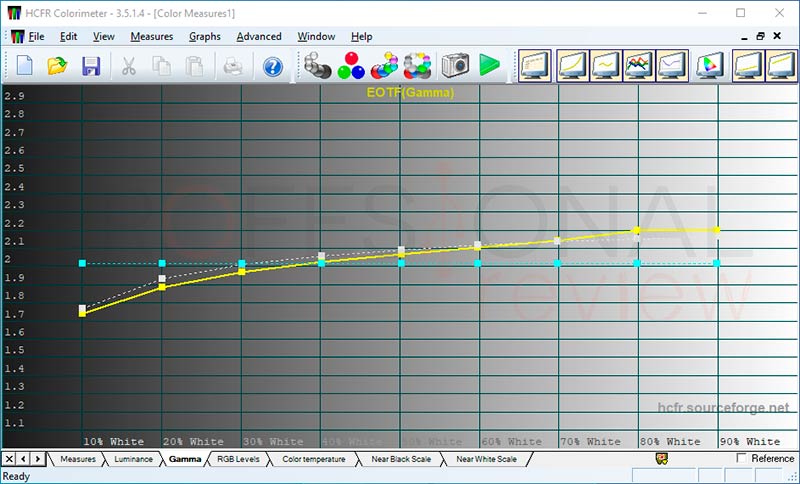Select the Gamma tab
Image resolution: width=800 pixels, height=484 pixels.
185,459
